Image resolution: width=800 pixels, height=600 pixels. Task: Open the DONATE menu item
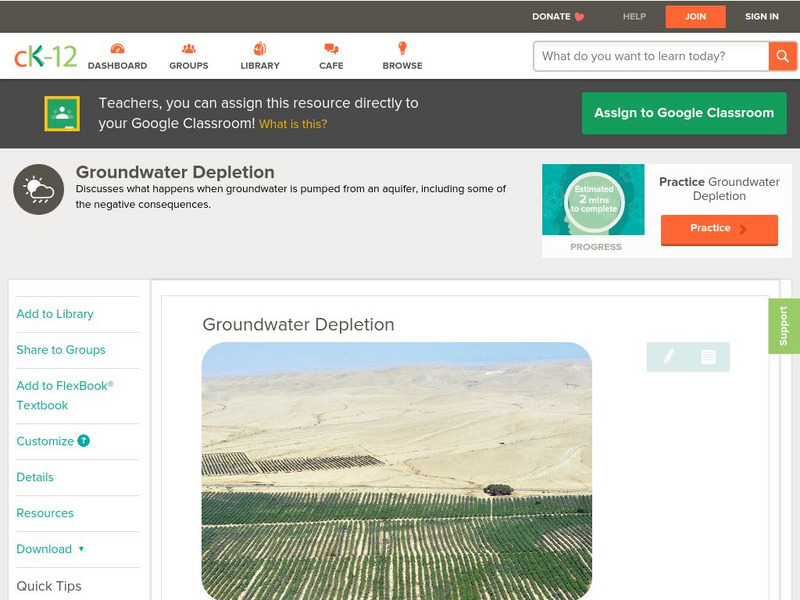tap(553, 16)
